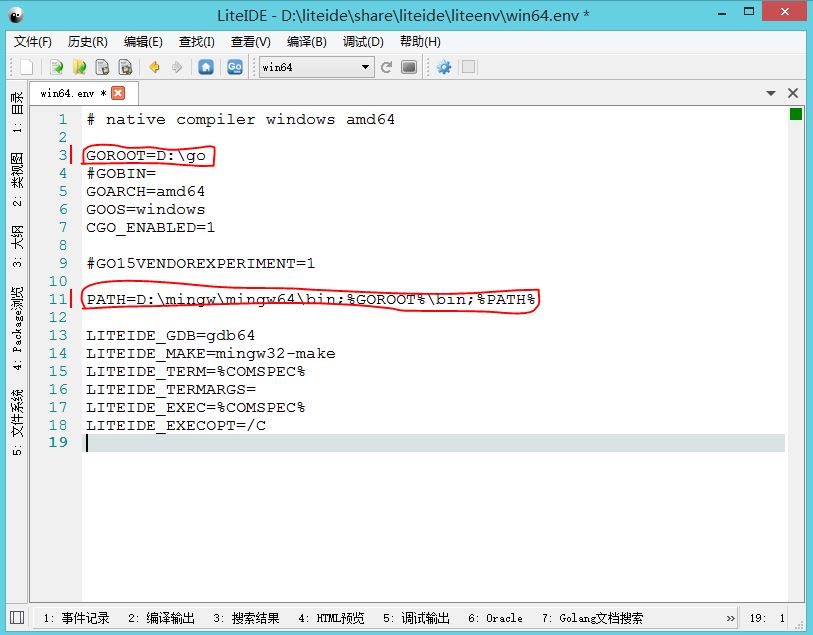Show the 7: Golang文档搜索 panel
The width and height of the screenshot is (813, 635).
click(x=593, y=618)
